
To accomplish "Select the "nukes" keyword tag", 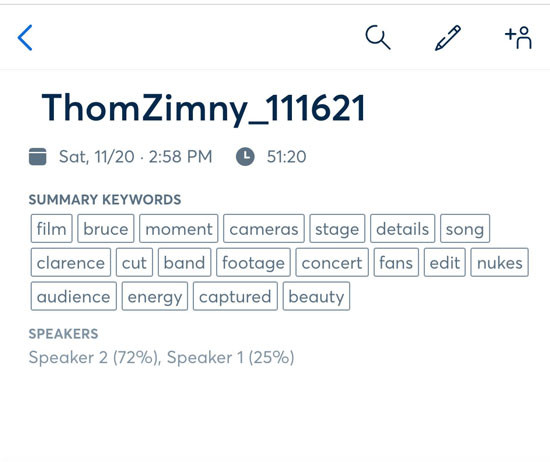I will pos(499,262).
